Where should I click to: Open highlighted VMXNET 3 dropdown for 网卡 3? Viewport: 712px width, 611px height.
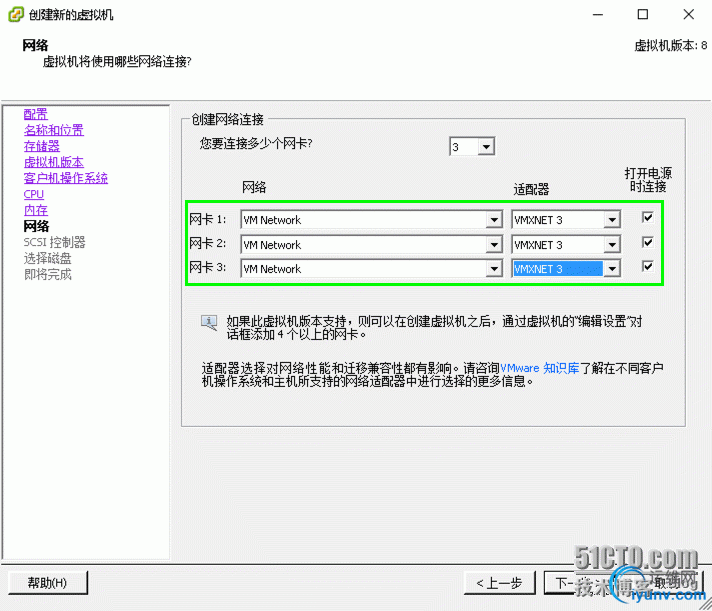pyautogui.click(x=612, y=269)
